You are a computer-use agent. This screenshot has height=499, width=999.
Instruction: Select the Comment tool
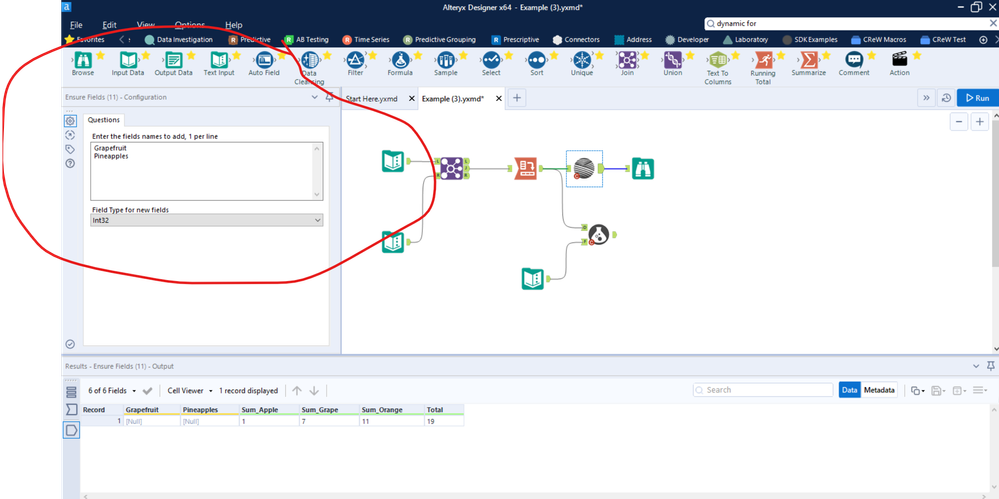(x=854, y=61)
